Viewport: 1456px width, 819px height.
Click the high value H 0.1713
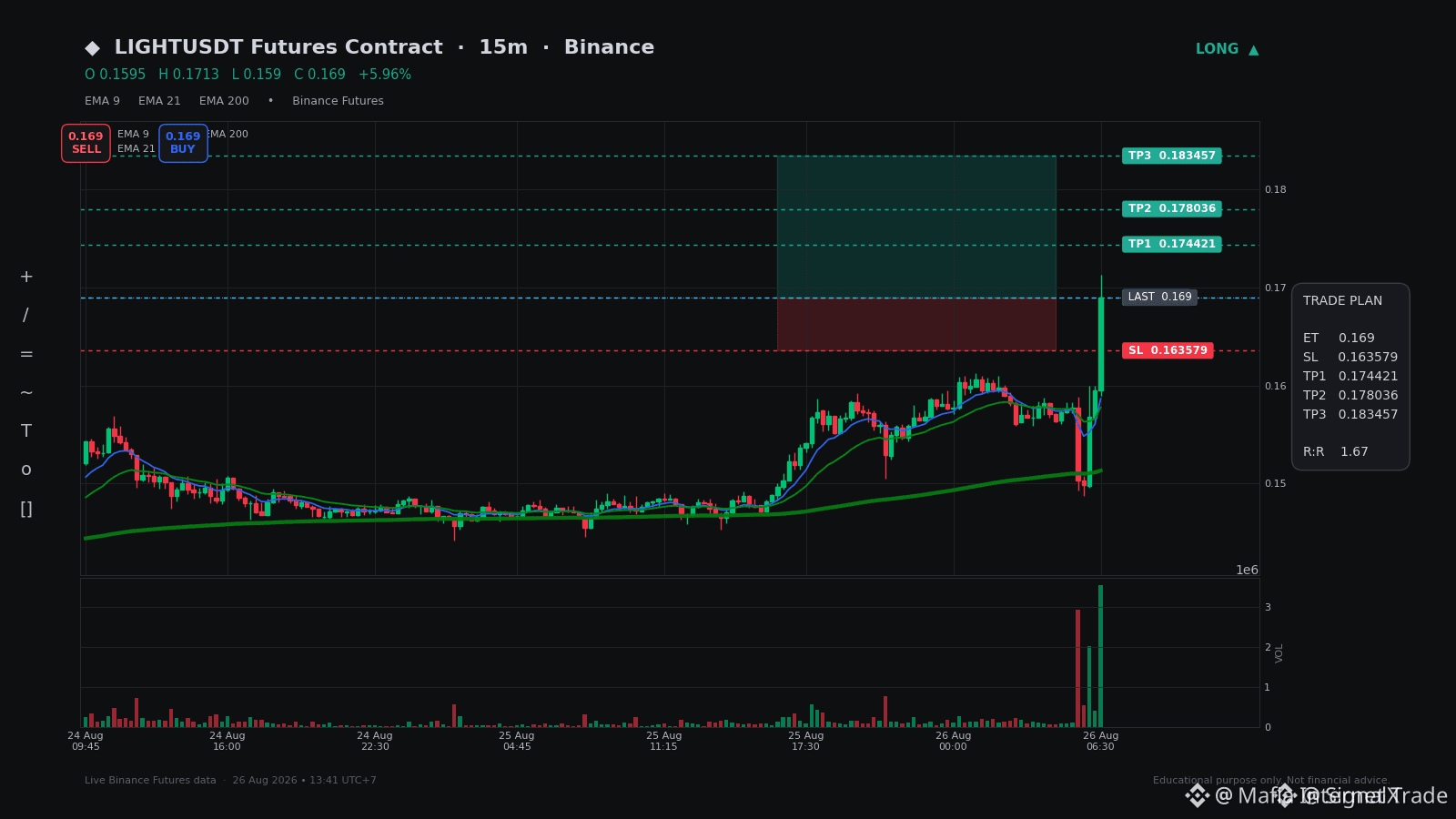click(188, 75)
